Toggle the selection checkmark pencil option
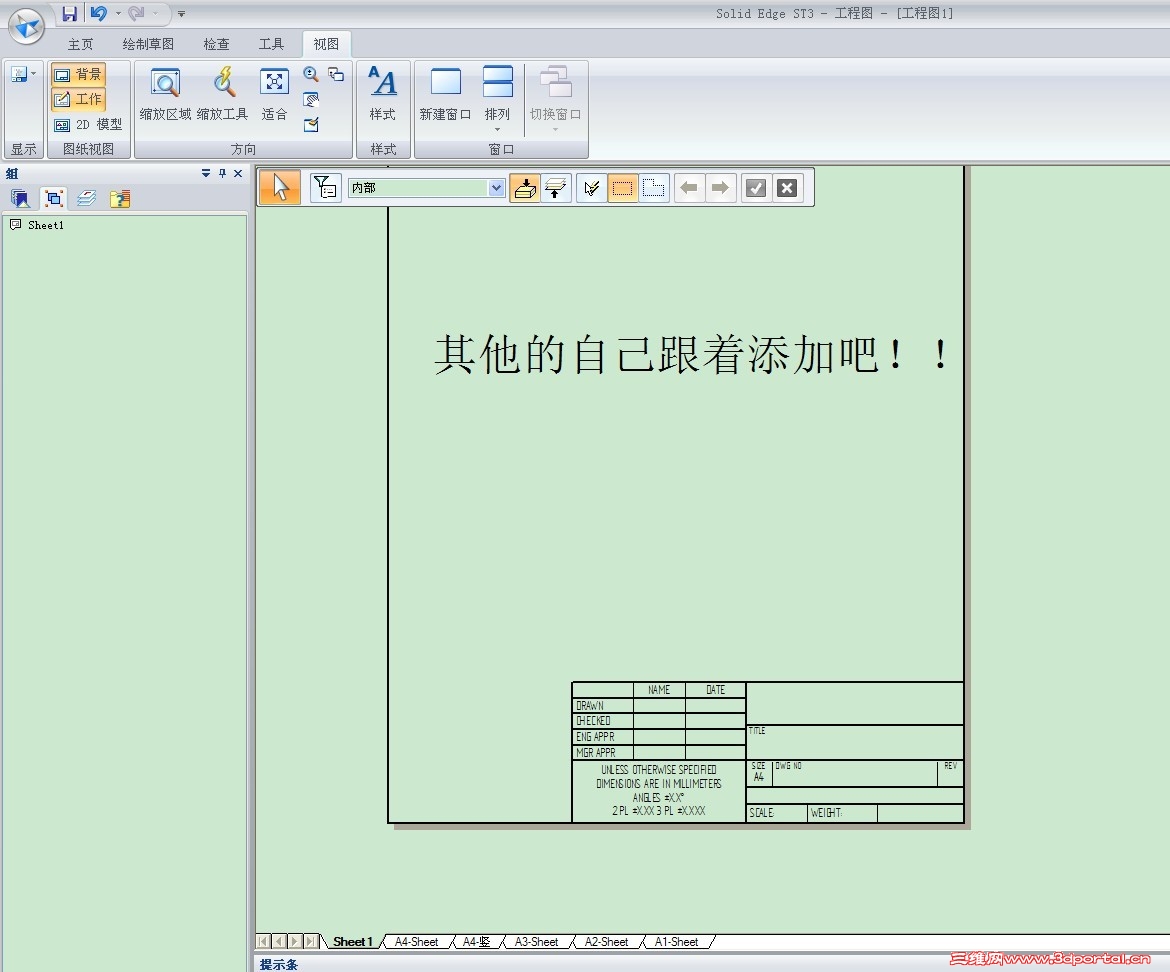This screenshot has height=972, width=1170. pyautogui.click(x=592, y=188)
